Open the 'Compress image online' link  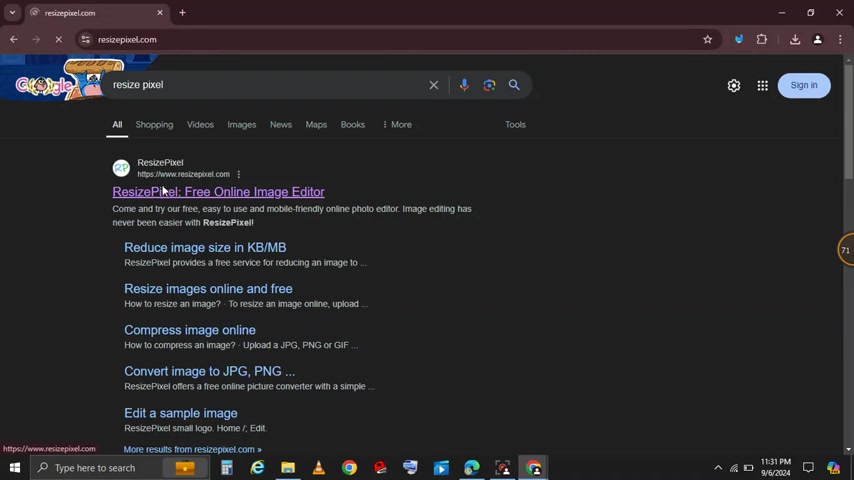coord(190,330)
